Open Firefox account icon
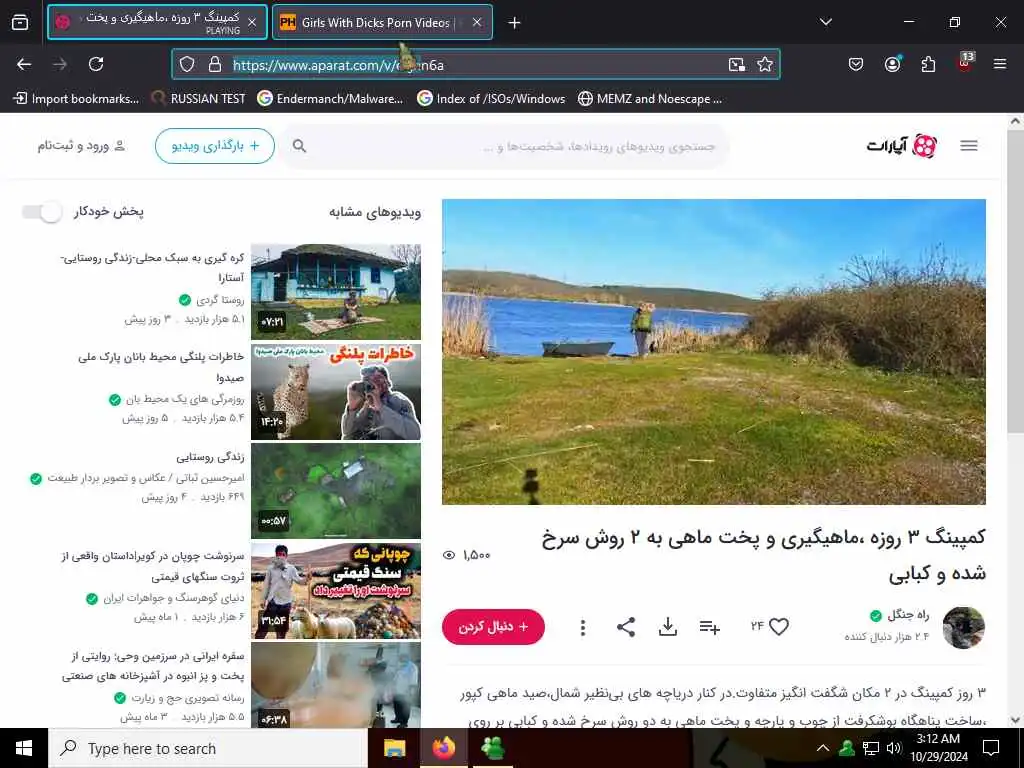1024x768 pixels. tap(892, 64)
